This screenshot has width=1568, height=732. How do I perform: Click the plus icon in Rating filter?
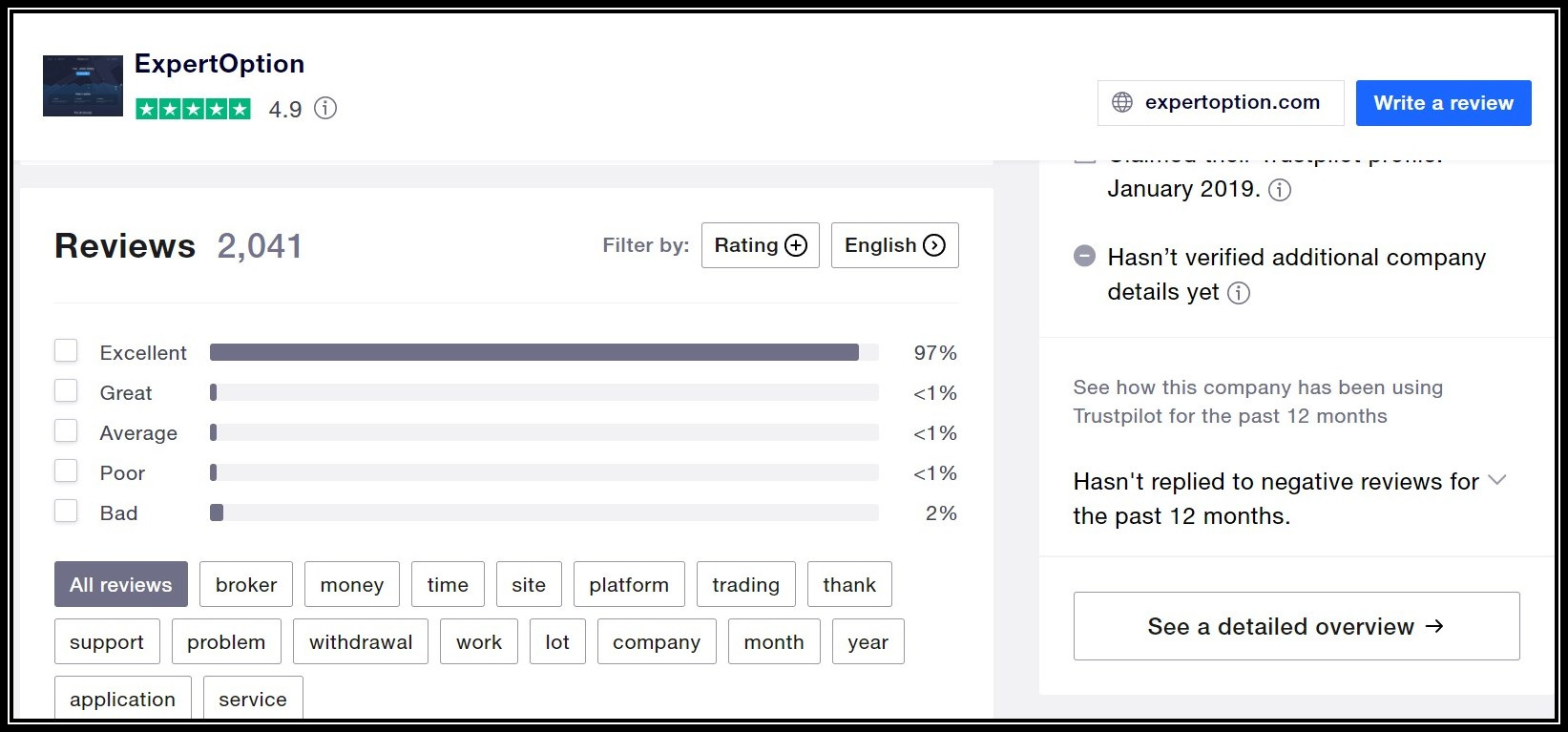tap(796, 245)
